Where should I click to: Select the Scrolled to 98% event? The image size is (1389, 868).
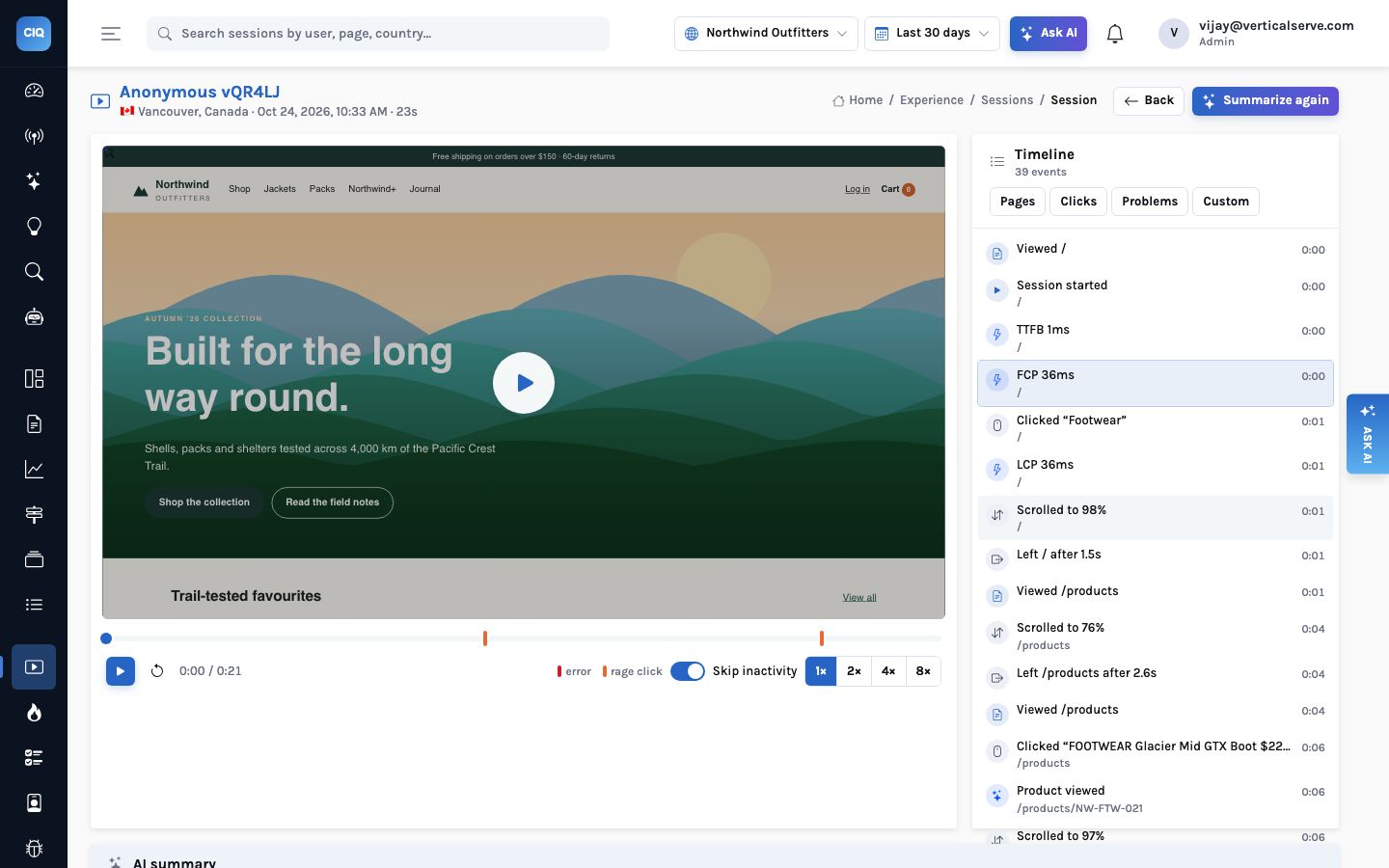point(1156,518)
